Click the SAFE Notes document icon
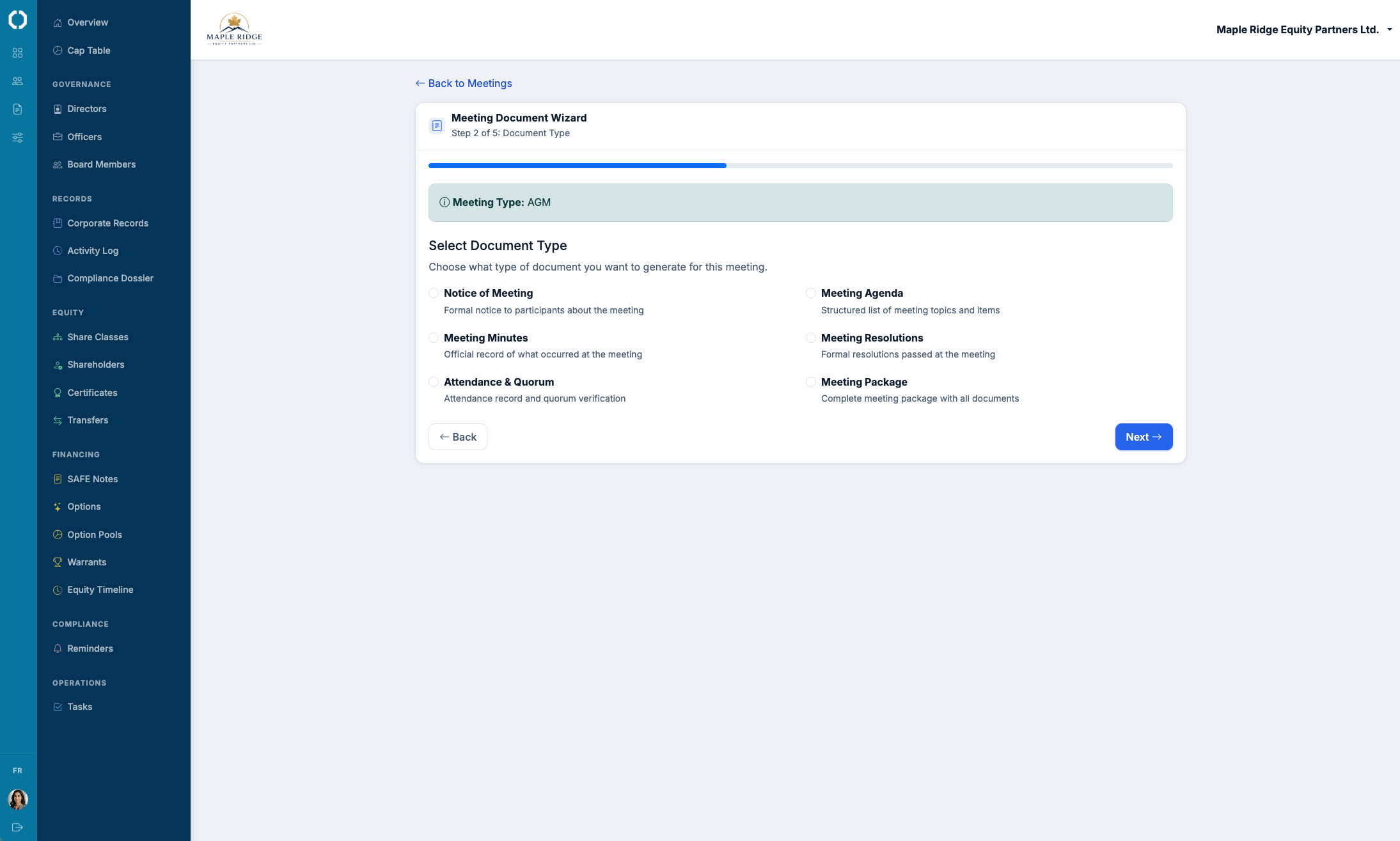 click(58, 479)
